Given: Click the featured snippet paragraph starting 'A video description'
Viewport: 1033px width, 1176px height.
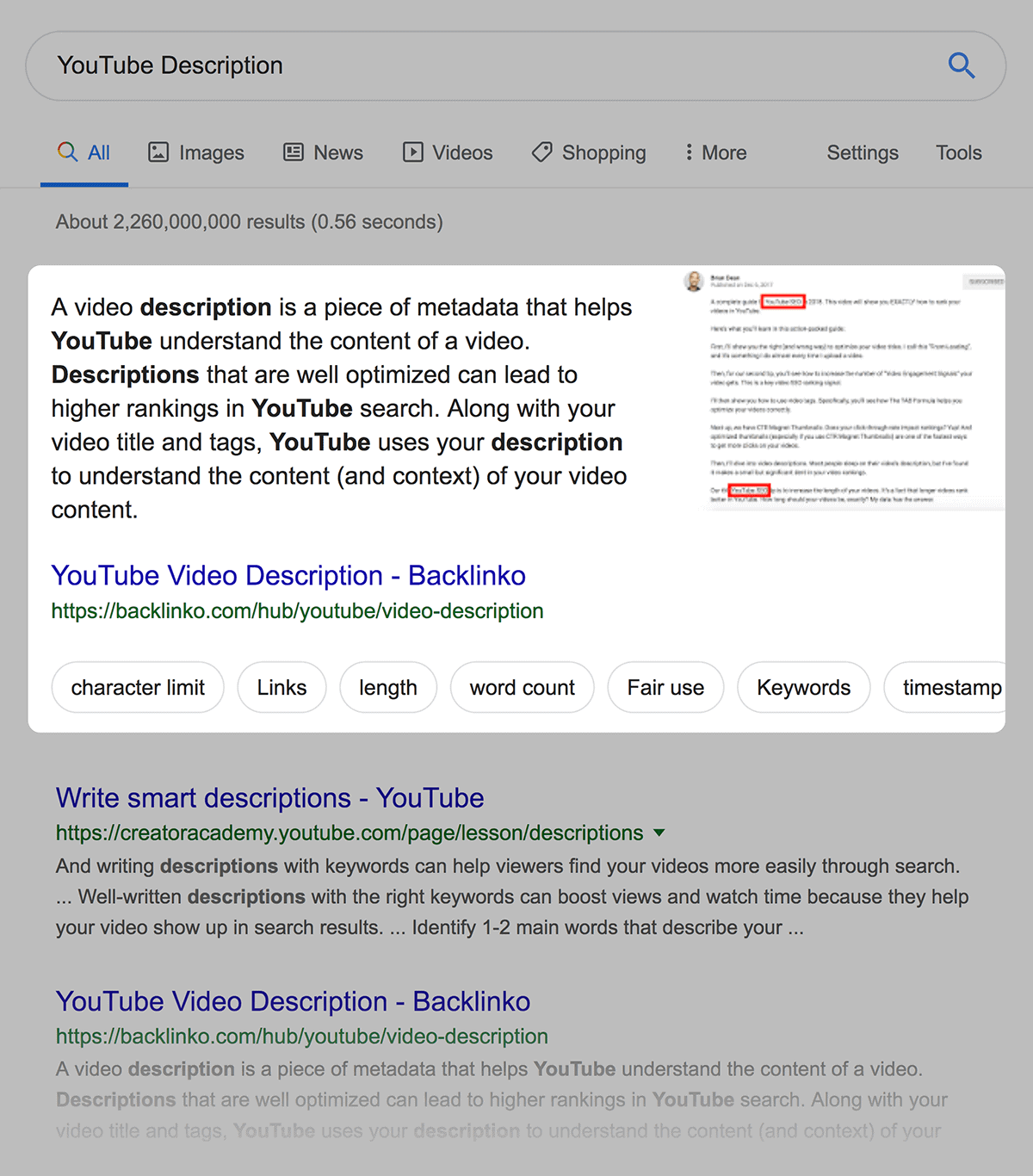Looking at the screenshot, I should pyautogui.click(x=343, y=408).
